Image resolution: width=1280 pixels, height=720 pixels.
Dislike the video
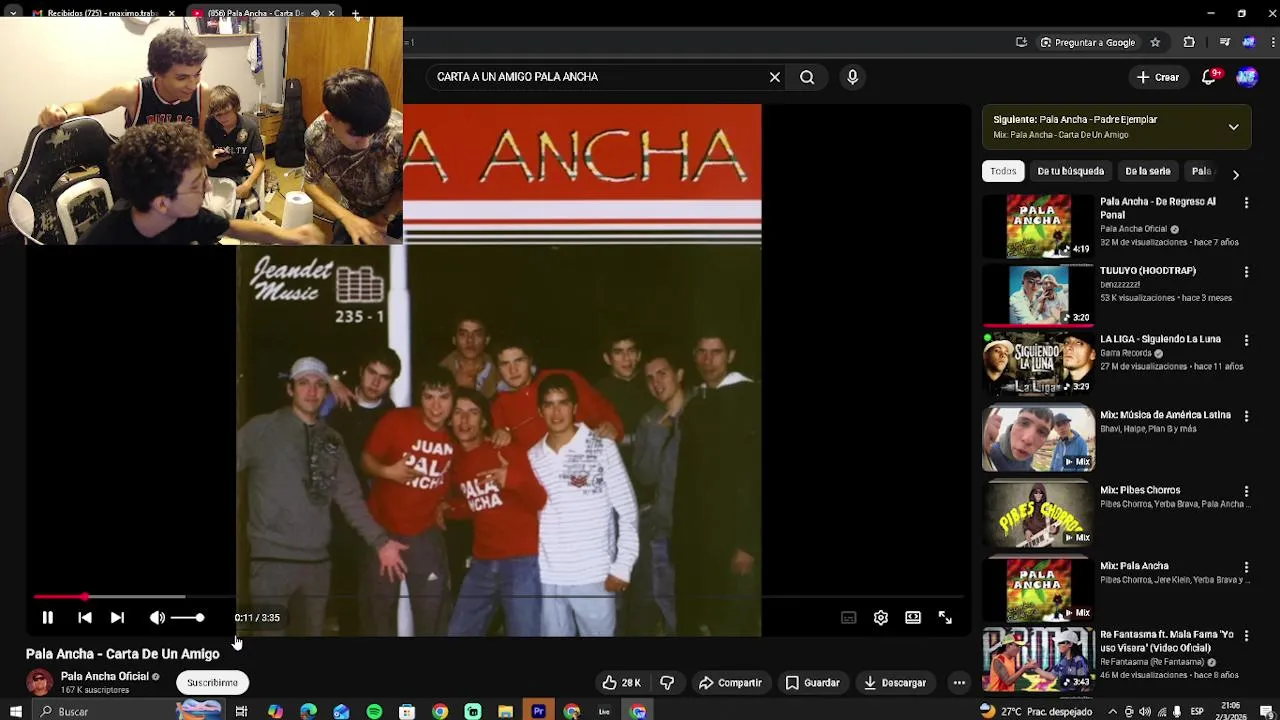667,683
